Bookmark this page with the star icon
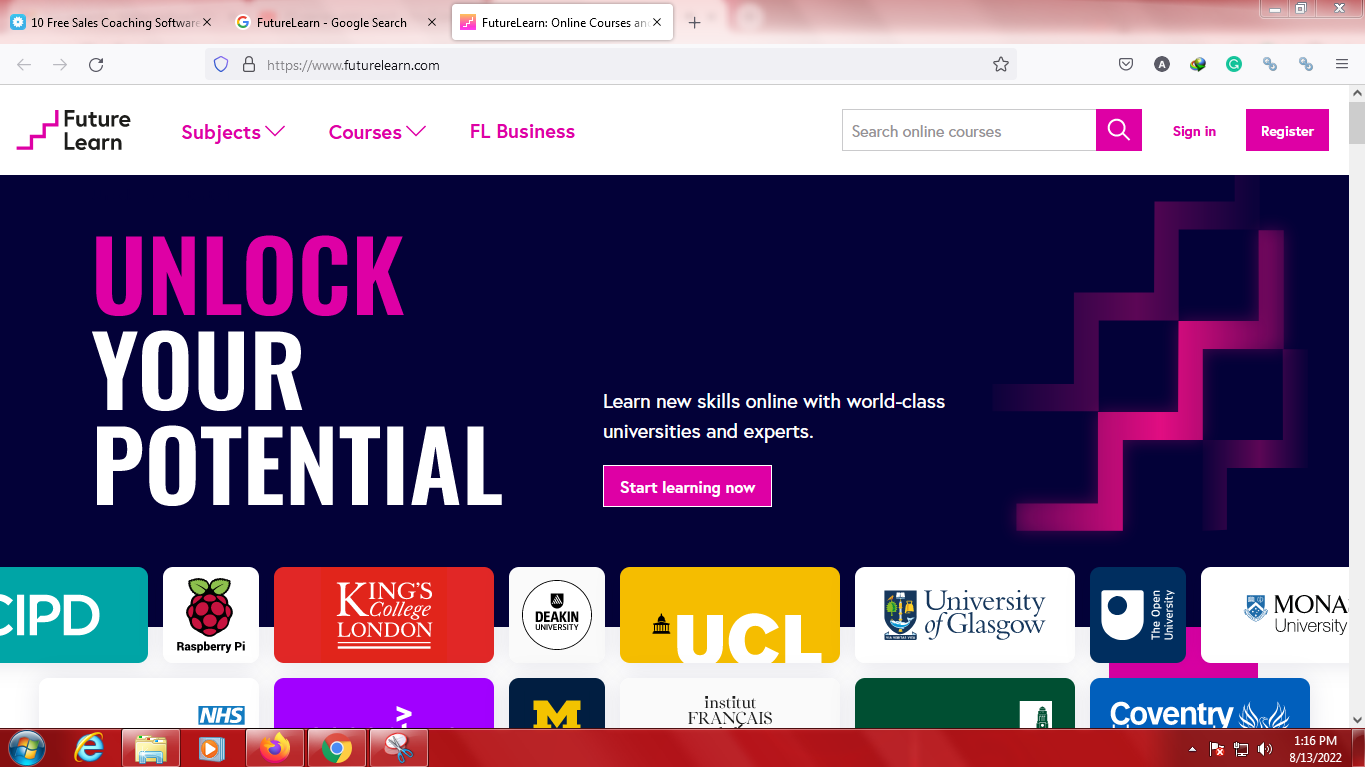This screenshot has height=767, width=1365. click(1001, 64)
